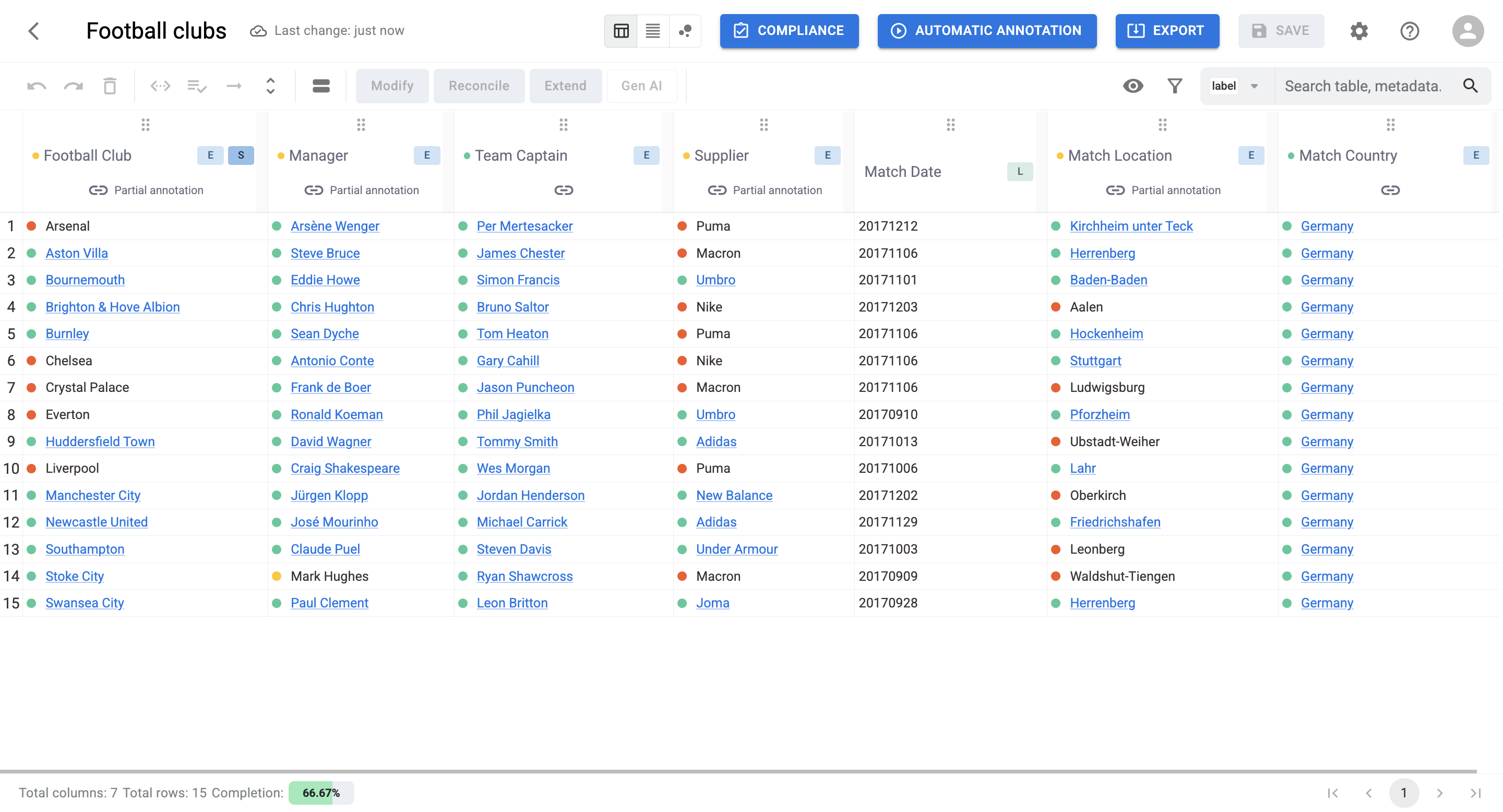The image size is (1503, 812).
Task: Open the Arsène Wenger link
Action: tap(335, 226)
